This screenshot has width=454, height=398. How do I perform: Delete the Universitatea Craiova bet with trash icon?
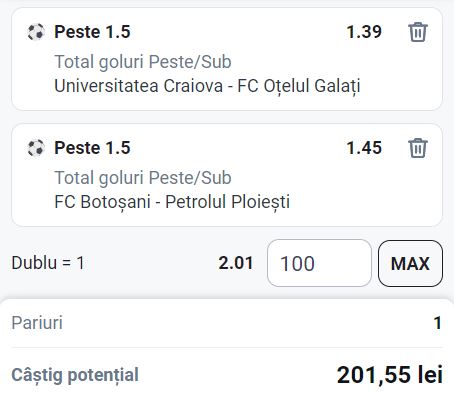point(418,32)
